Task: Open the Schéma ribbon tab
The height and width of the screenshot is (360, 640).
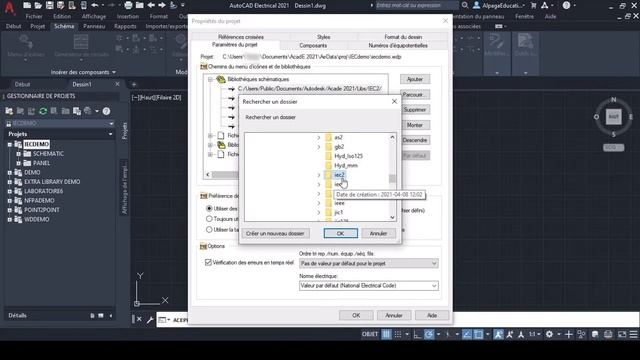Action: pos(64,26)
